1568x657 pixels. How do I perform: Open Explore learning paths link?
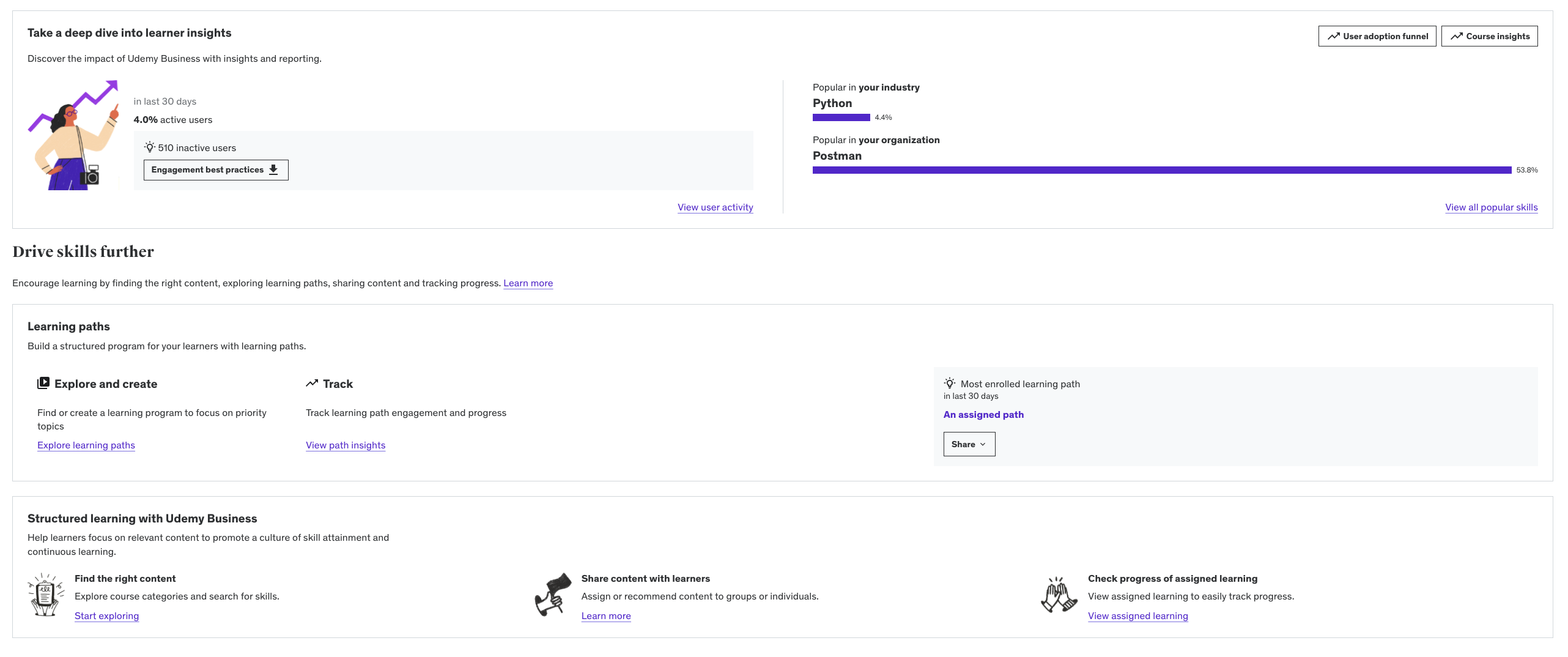click(86, 445)
